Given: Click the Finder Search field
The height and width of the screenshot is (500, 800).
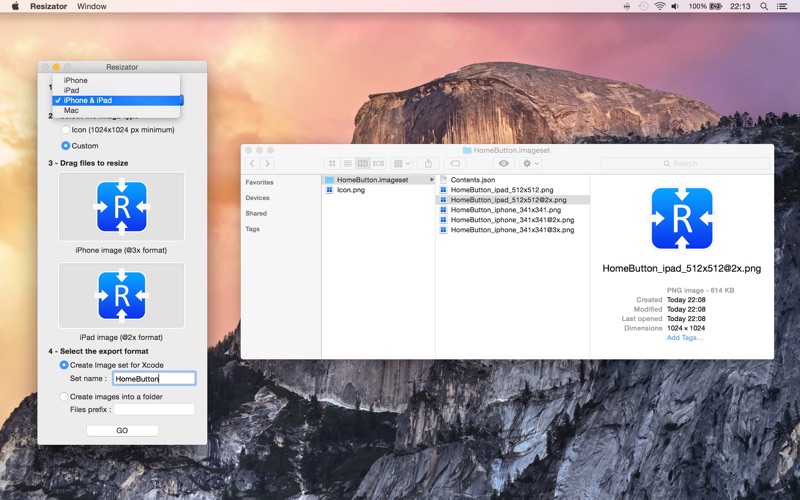Looking at the screenshot, I should click(x=685, y=163).
